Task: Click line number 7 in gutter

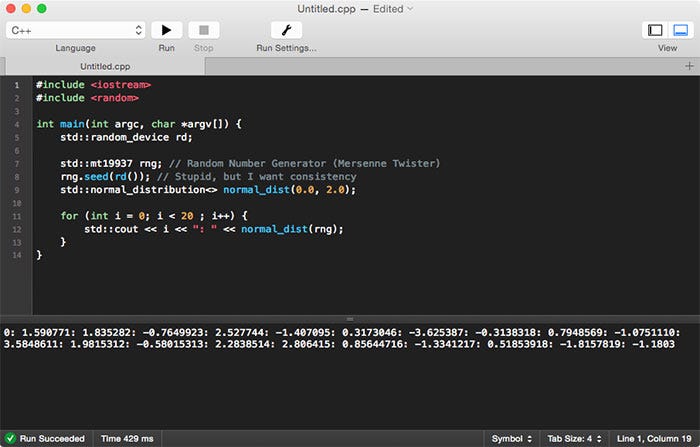Action: [17, 164]
